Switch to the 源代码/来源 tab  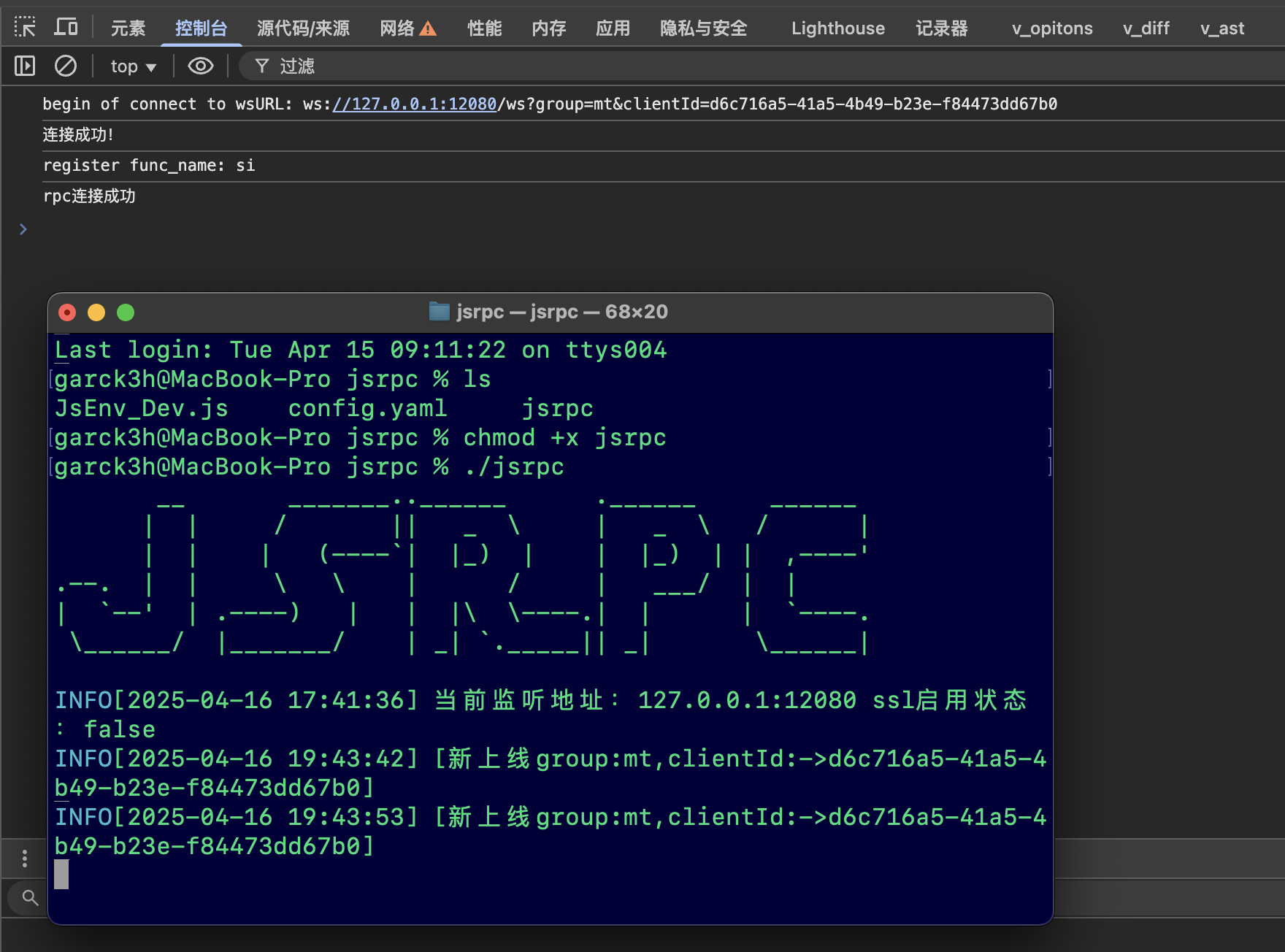pos(303,28)
